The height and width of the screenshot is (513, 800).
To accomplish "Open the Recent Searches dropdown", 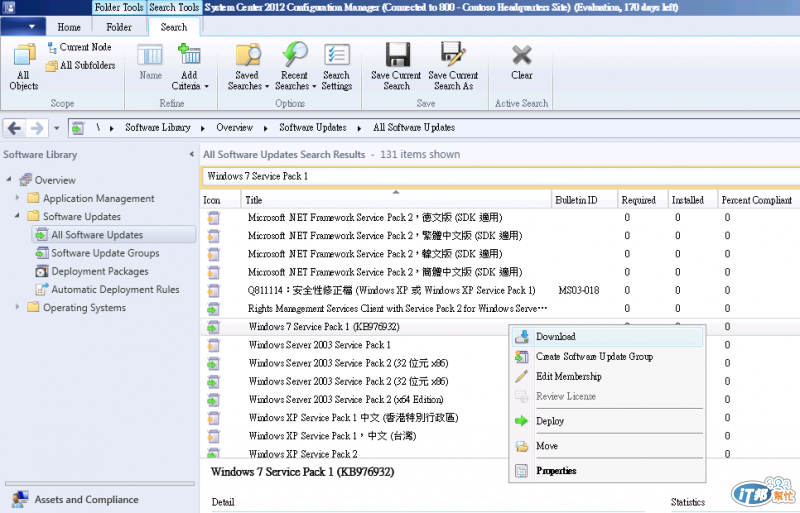I will (295, 67).
